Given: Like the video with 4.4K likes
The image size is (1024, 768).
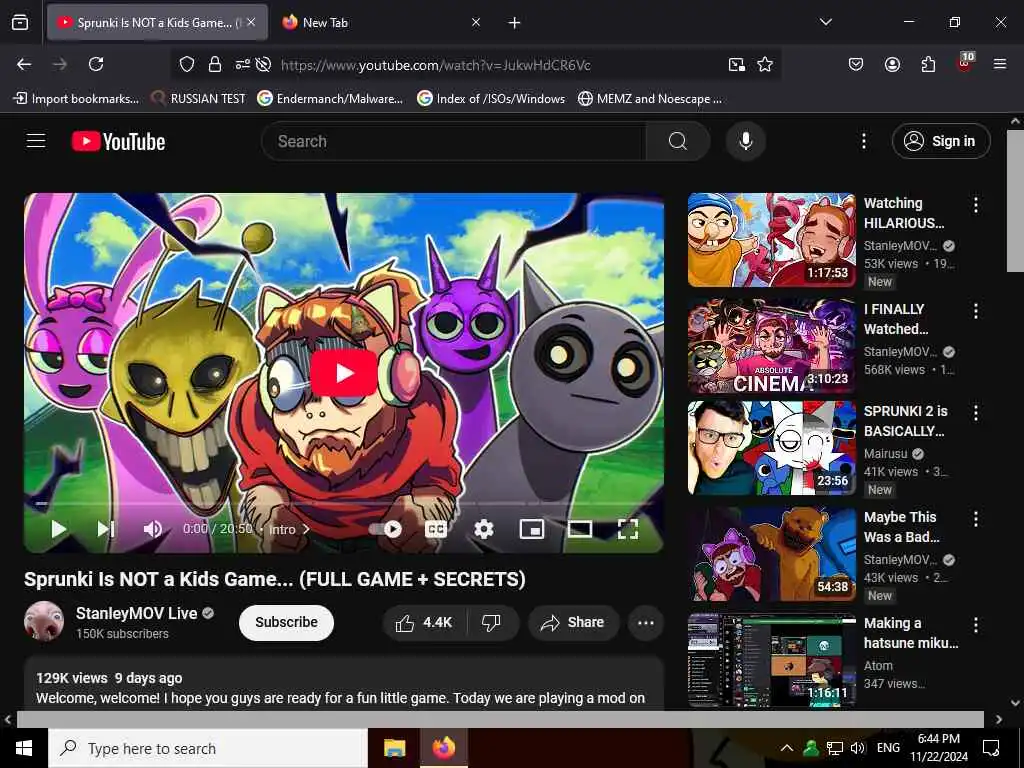Looking at the screenshot, I should coord(424,622).
